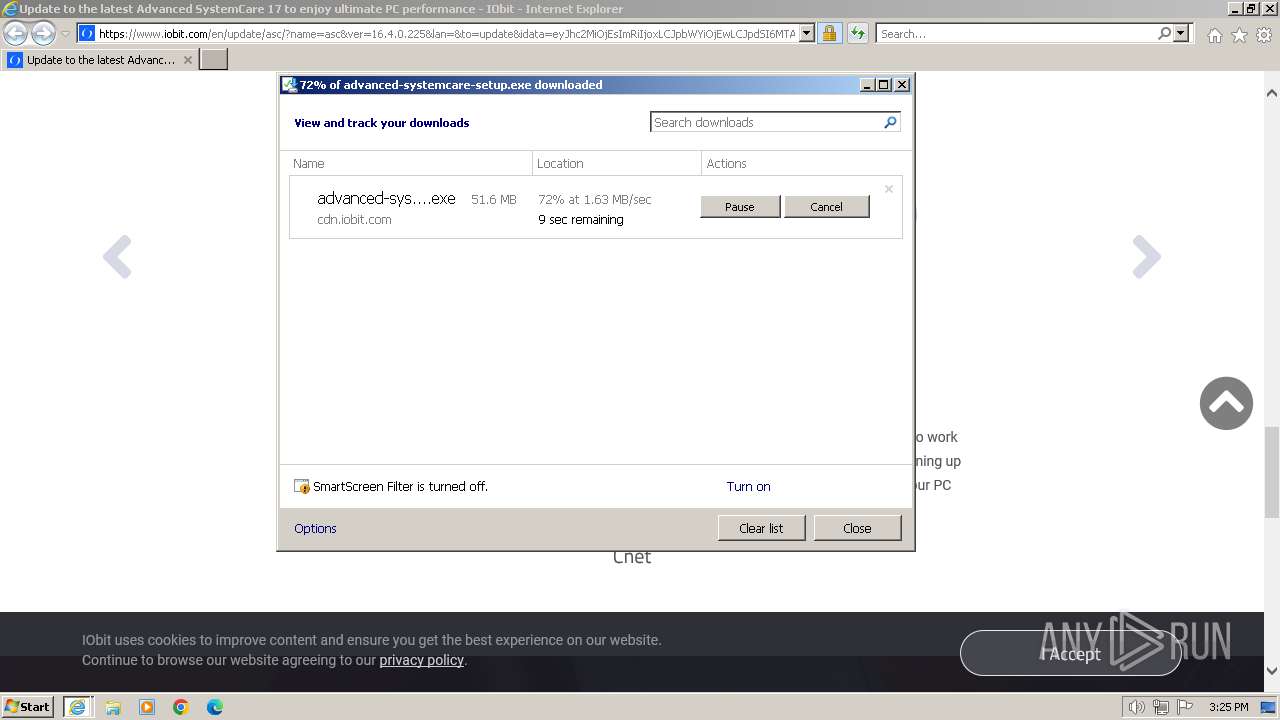Launch Microsoft Edge from taskbar

point(215,707)
